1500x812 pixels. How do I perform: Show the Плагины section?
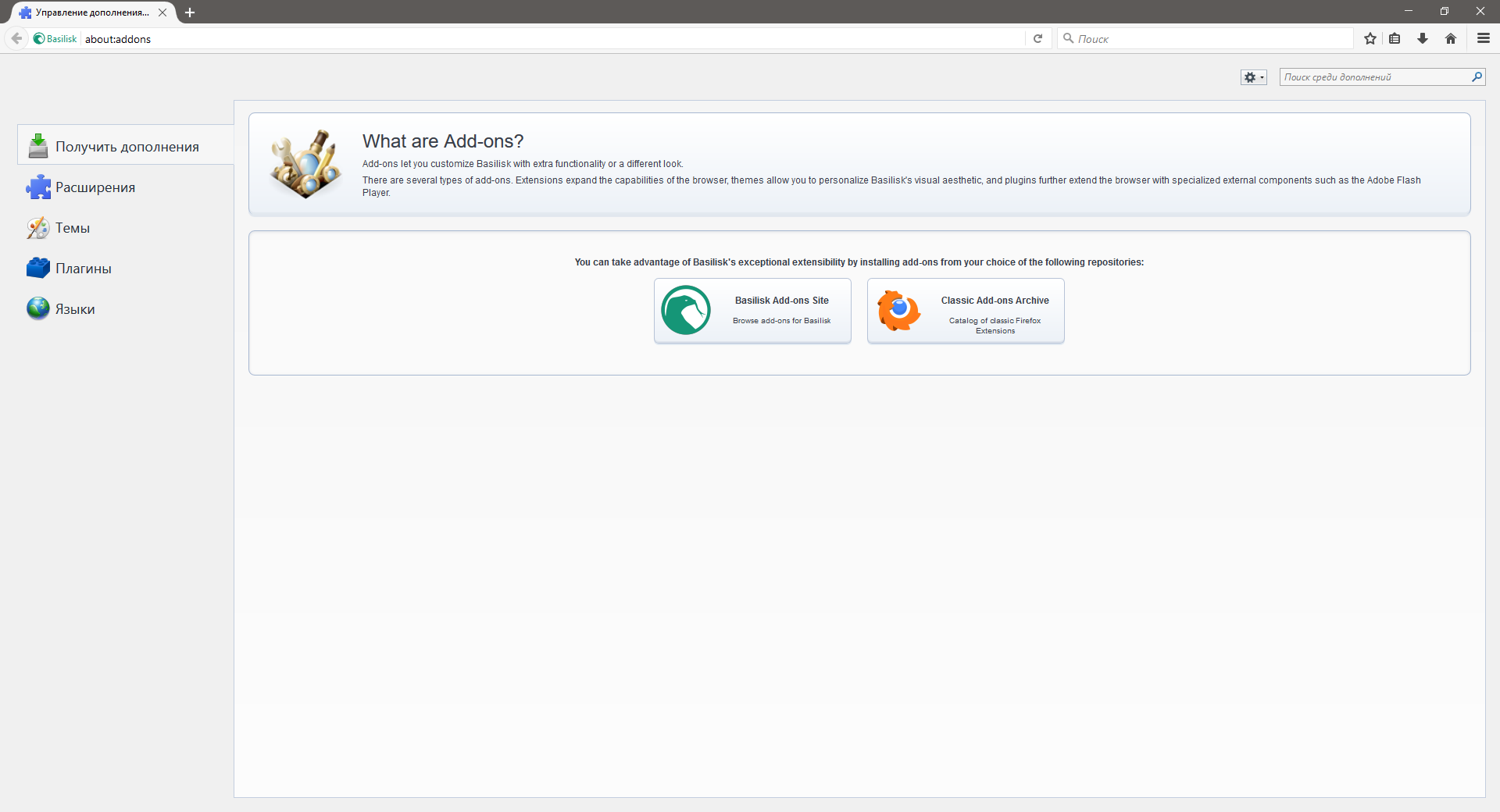(83, 269)
